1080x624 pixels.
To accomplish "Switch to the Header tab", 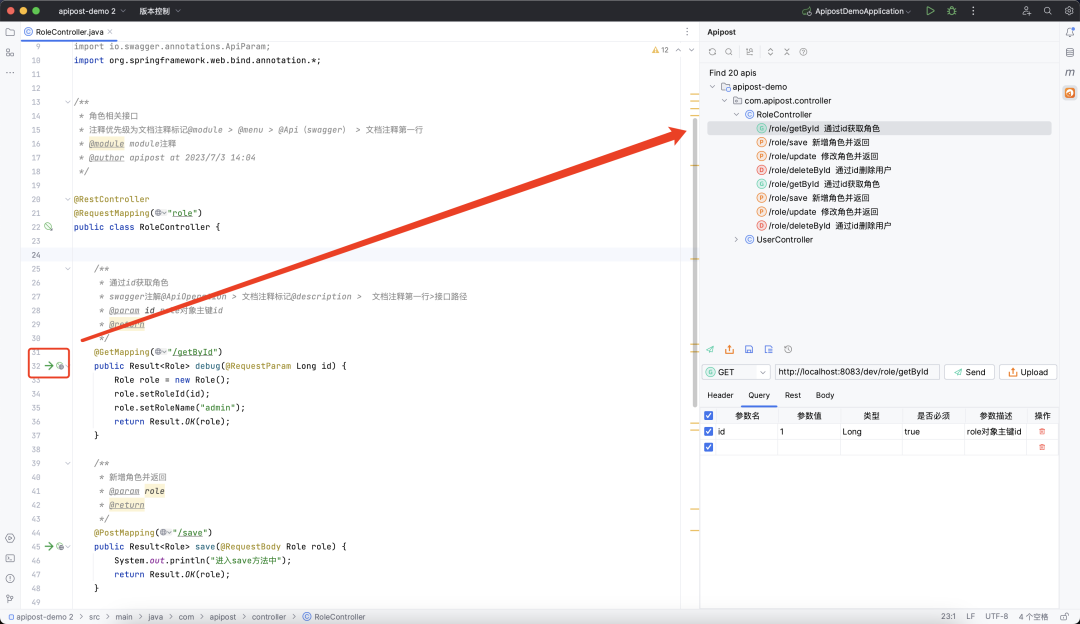I will [720, 395].
